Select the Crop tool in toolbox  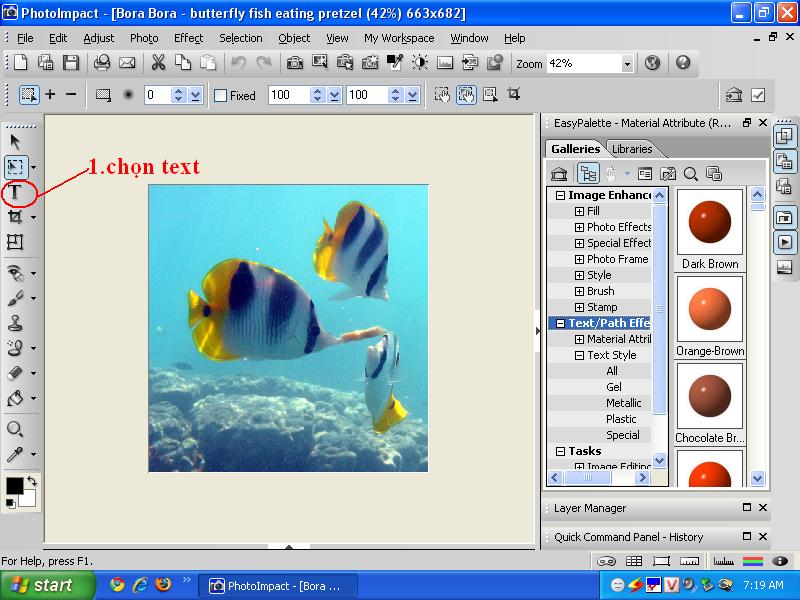[x=15, y=217]
